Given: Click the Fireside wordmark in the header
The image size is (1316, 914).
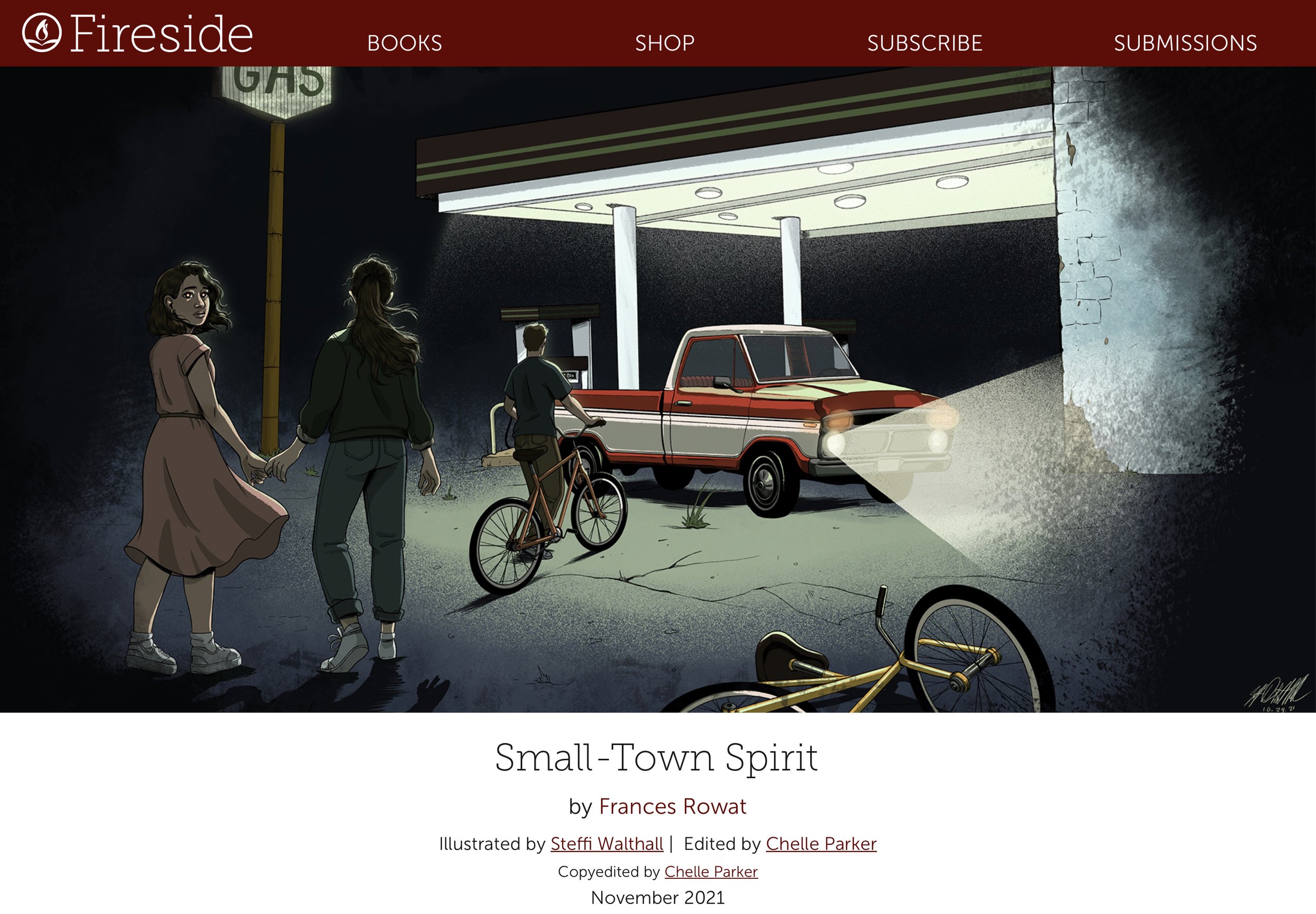Looking at the screenshot, I should click(162, 34).
